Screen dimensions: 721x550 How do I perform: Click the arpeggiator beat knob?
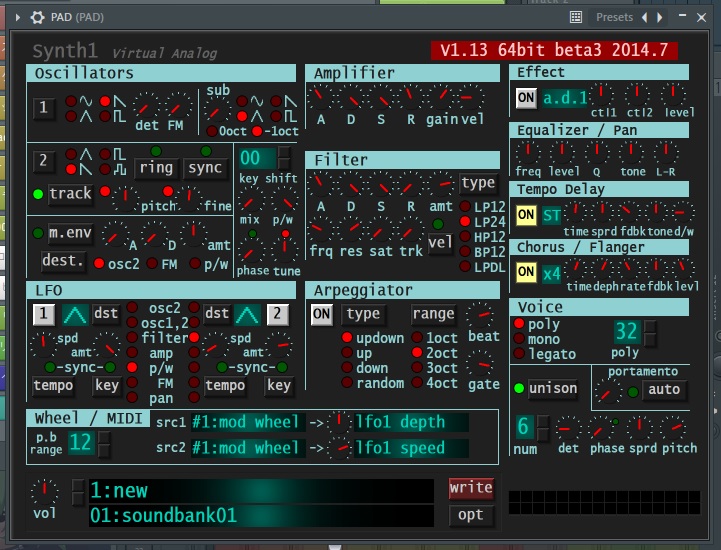coord(480,315)
